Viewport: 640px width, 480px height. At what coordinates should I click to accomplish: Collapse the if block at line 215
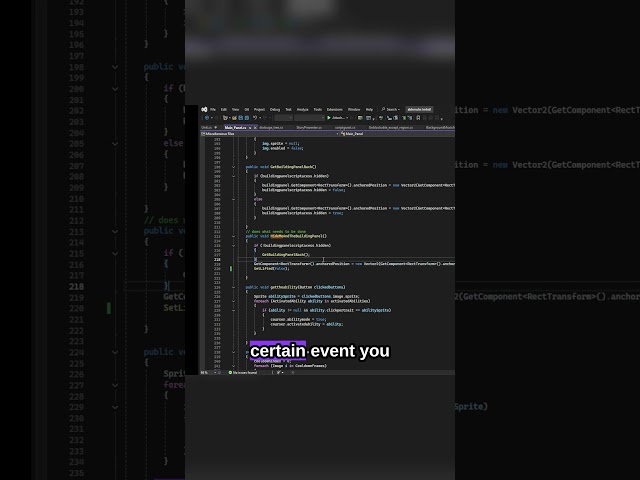(233, 245)
